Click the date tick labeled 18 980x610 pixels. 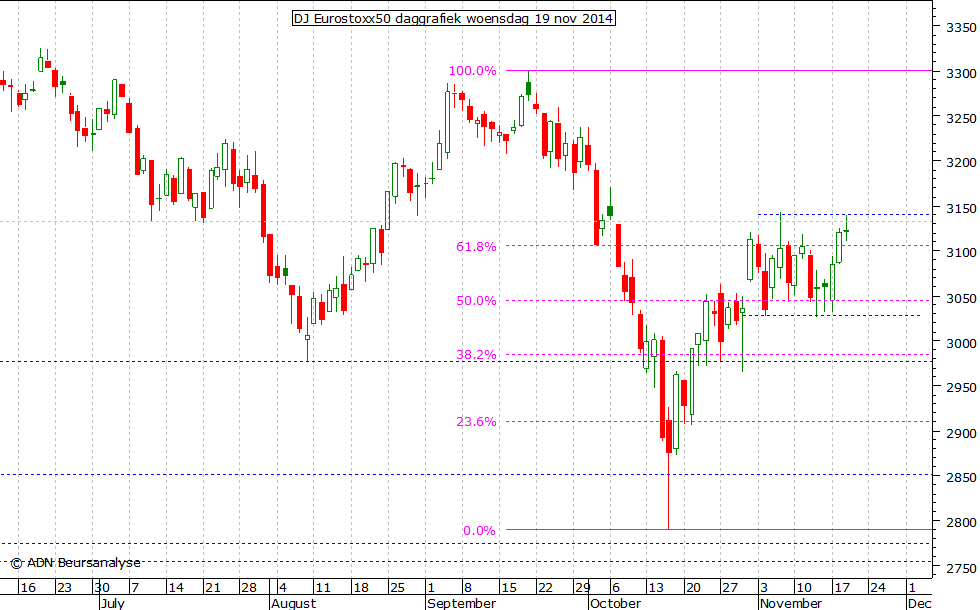coord(361,588)
